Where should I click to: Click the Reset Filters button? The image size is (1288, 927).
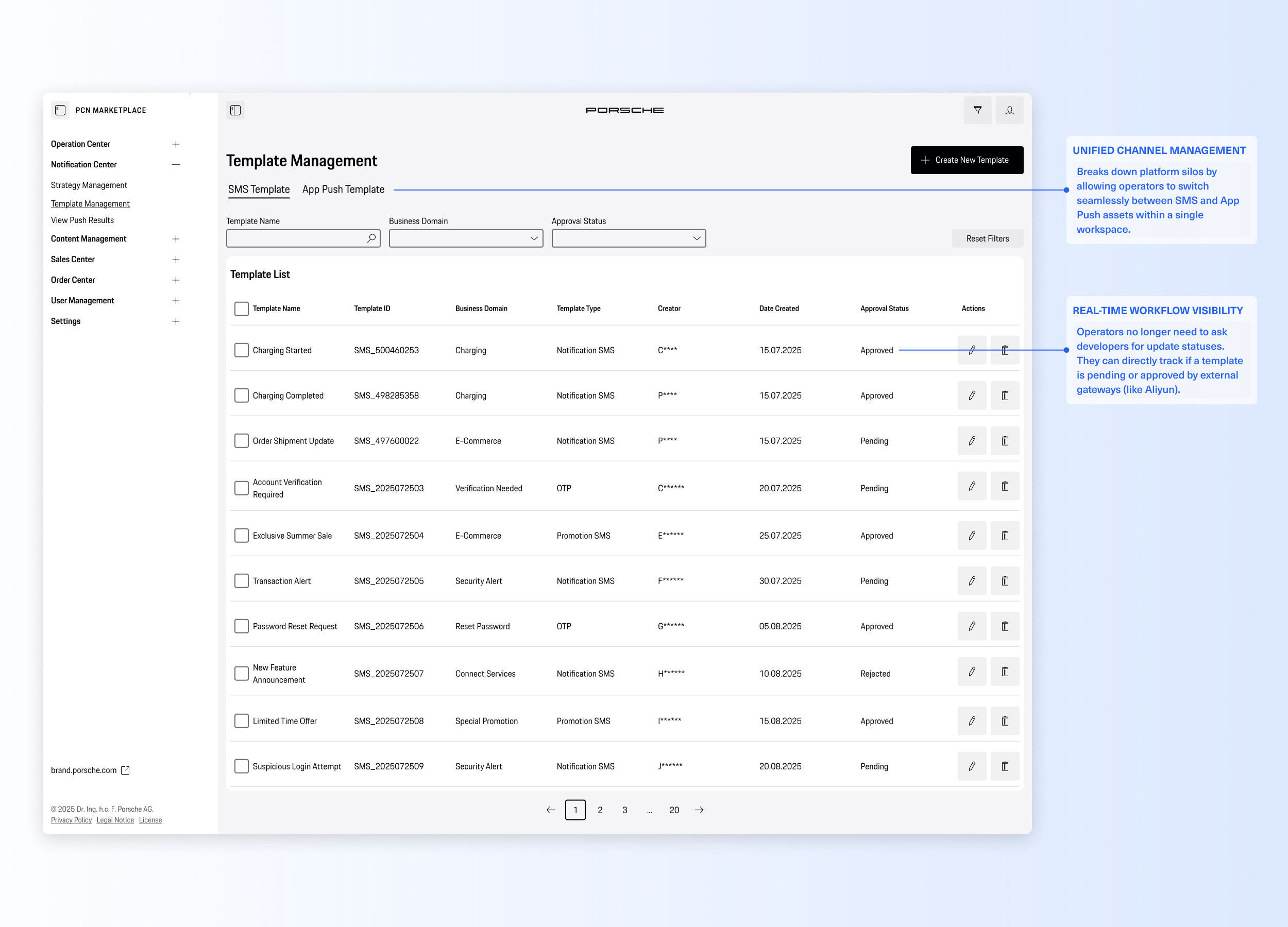pyautogui.click(x=987, y=238)
